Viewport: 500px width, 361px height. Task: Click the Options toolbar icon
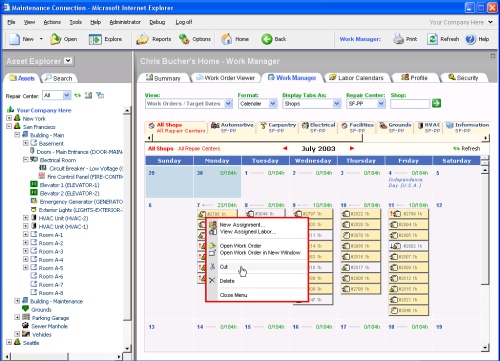click(184, 39)
